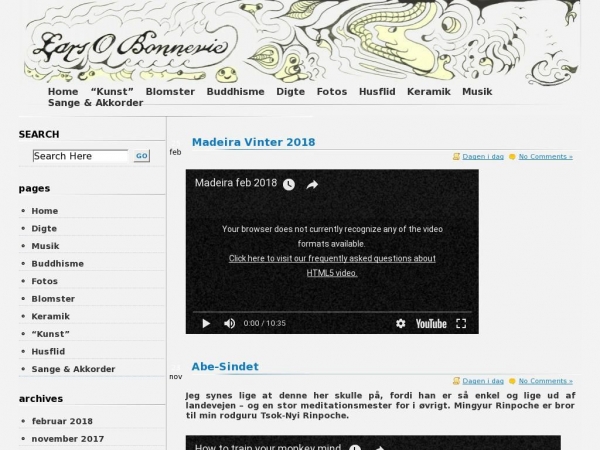The width and height of the screenshot is (600, 450).
Task: Open Husflid in sidebar pages list
Action: 48,352
